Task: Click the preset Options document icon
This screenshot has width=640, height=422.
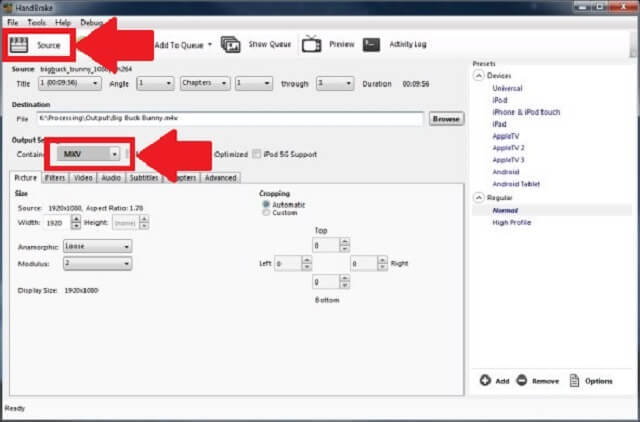Action: pyautogui.click(x=574, y=380)
